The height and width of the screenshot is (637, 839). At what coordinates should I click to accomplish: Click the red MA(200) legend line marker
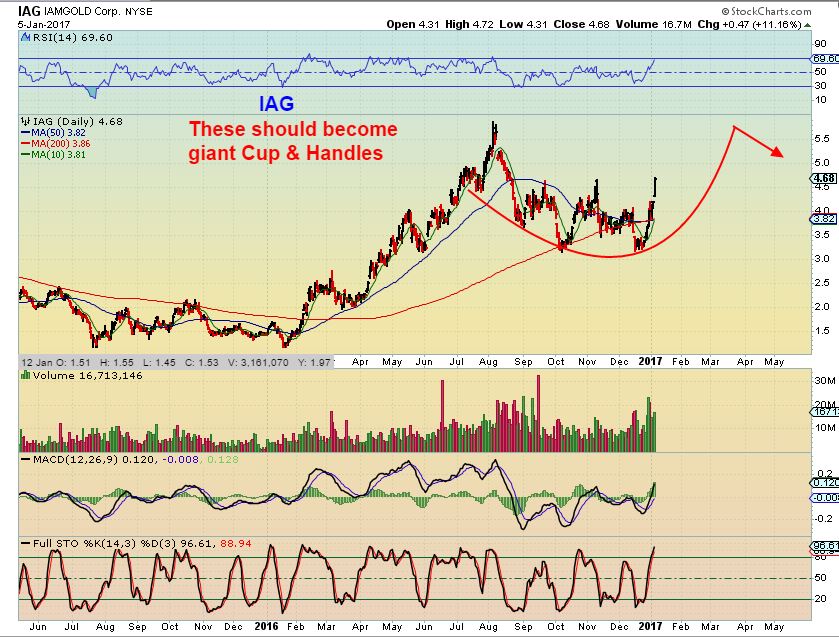[x=25, y=143]
